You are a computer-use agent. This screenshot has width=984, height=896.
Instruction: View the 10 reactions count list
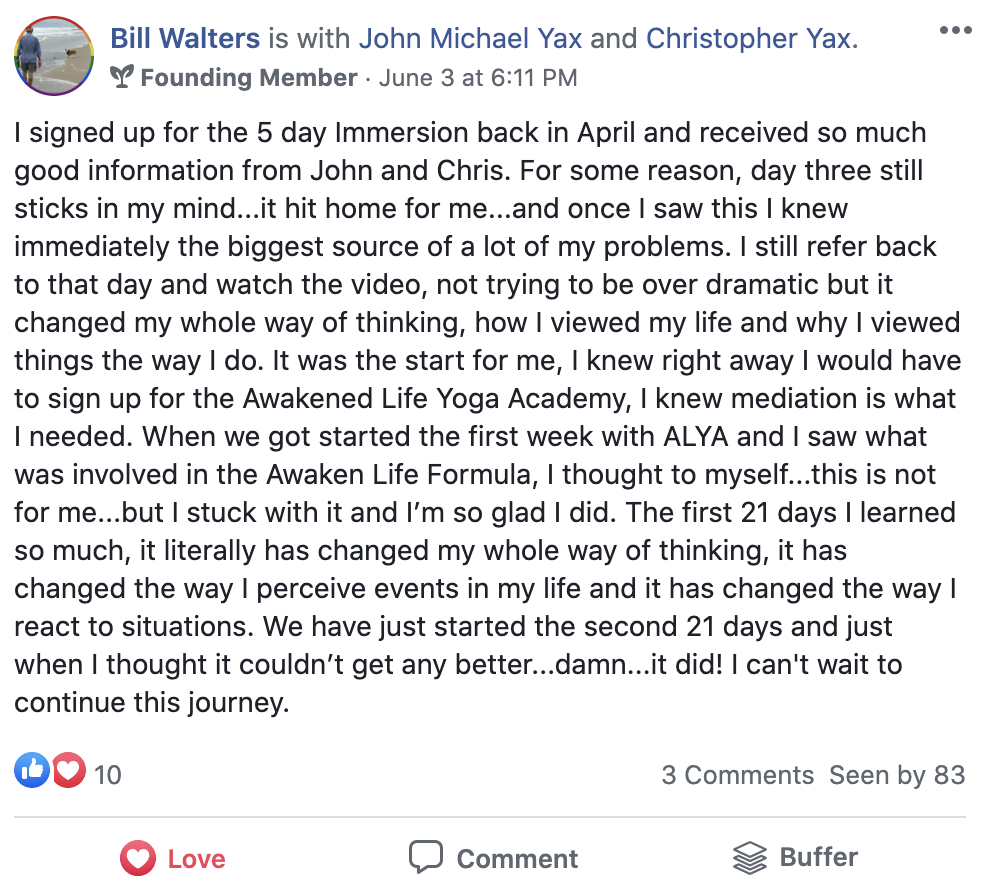(108, 775)
